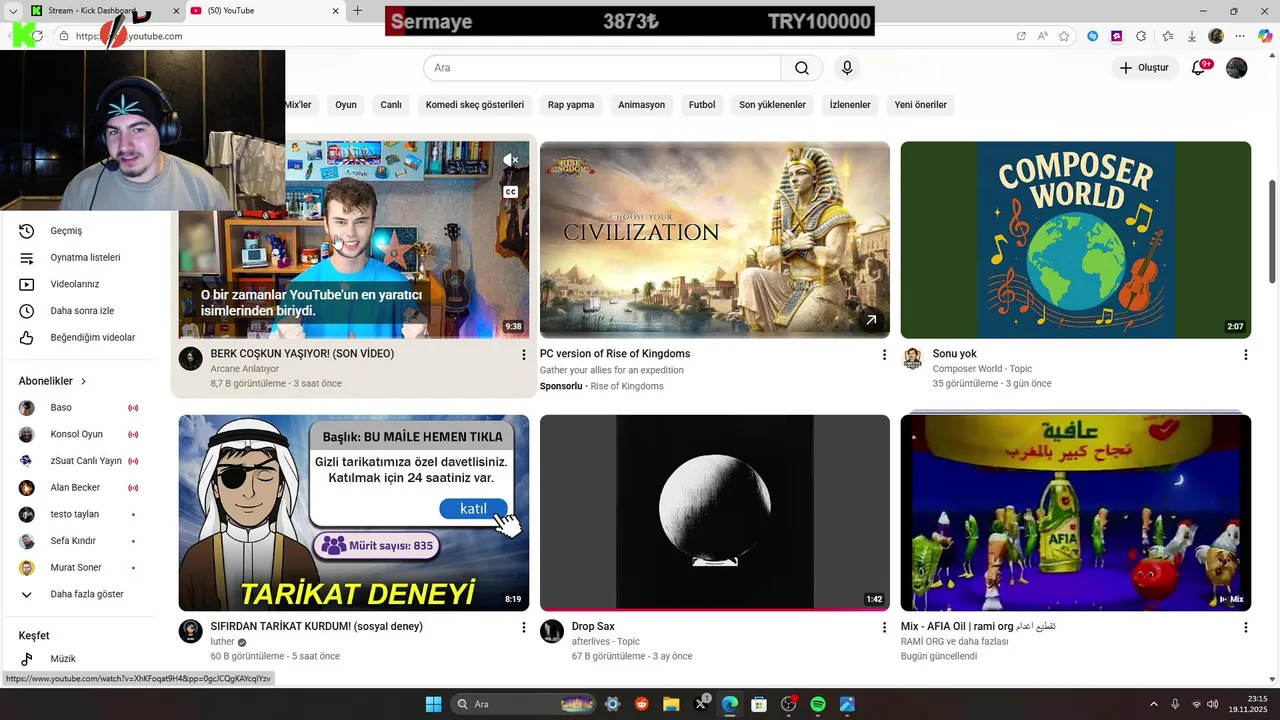Image resolution: width=1280 pixels, height=720 pixels.
Task: Select Komedi skeç gösterileri chip
Action: pos(475,105)
